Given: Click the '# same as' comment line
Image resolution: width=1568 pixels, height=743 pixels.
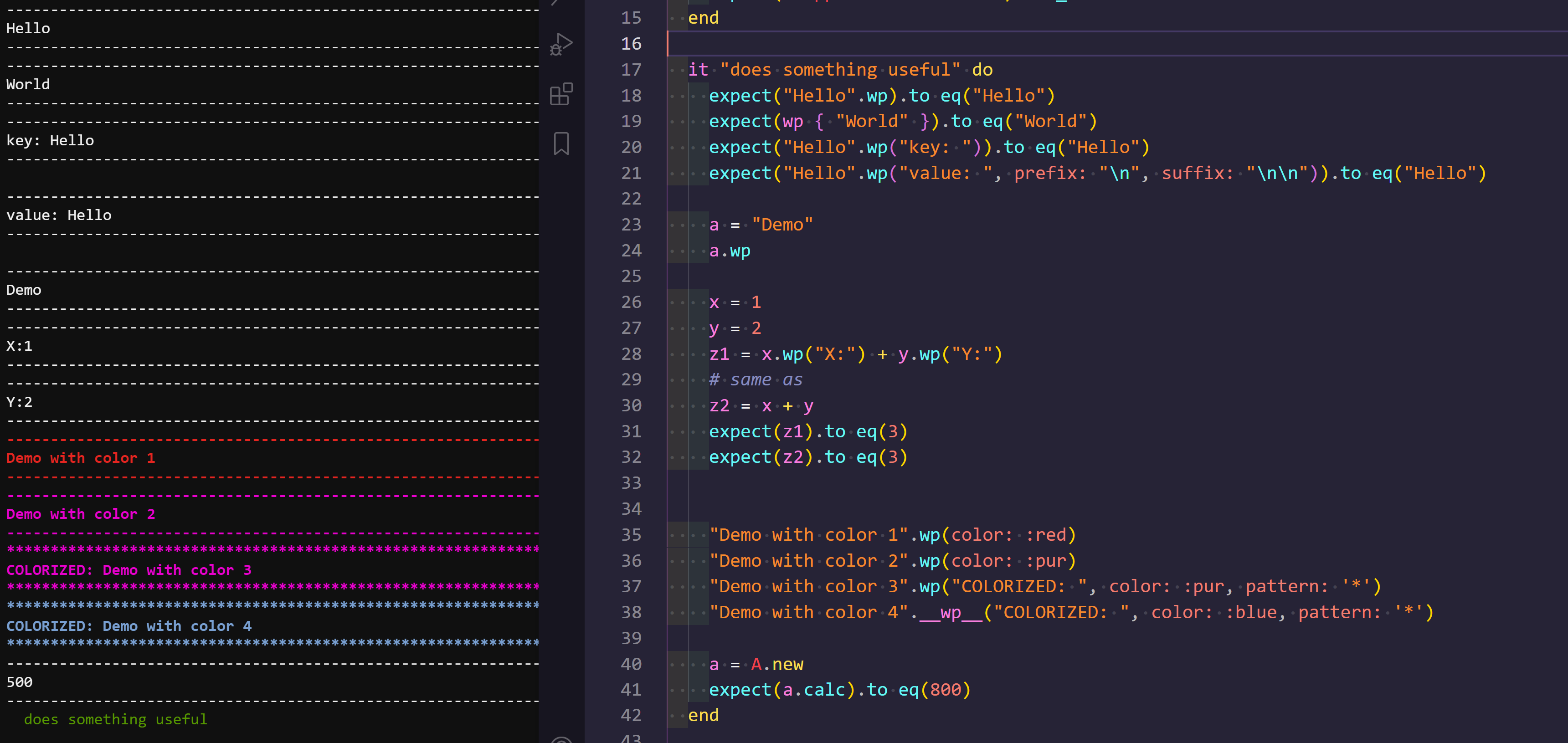Looking at the screenshot, I should tap(756, 380).
